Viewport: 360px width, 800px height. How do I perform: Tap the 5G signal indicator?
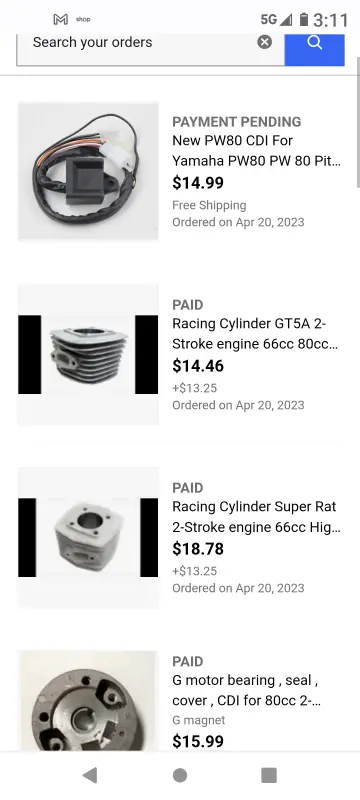pos(276,19)
